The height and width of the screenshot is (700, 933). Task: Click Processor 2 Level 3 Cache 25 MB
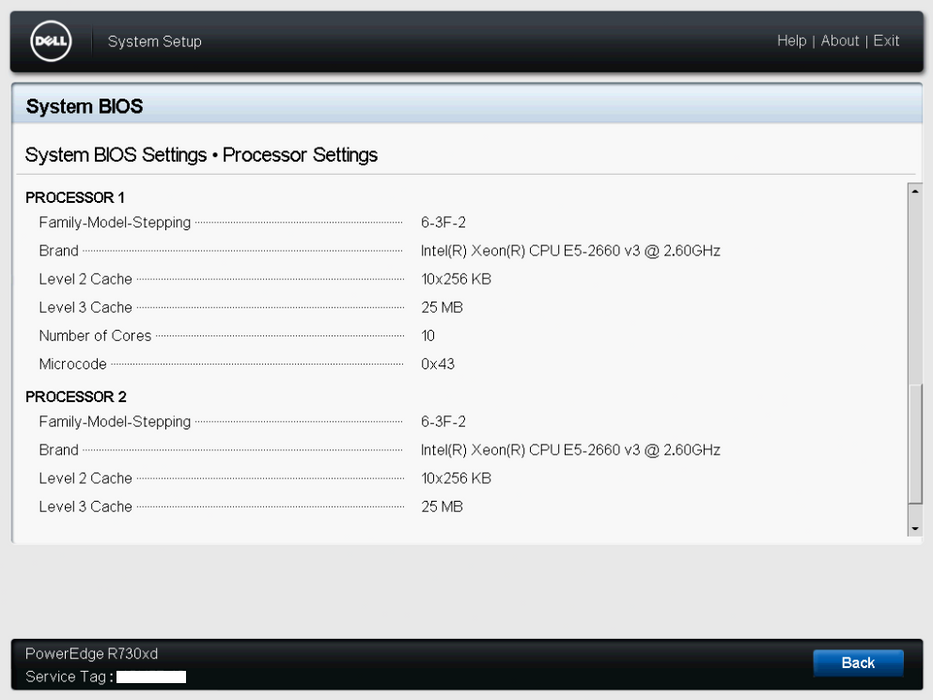[442, 507]
